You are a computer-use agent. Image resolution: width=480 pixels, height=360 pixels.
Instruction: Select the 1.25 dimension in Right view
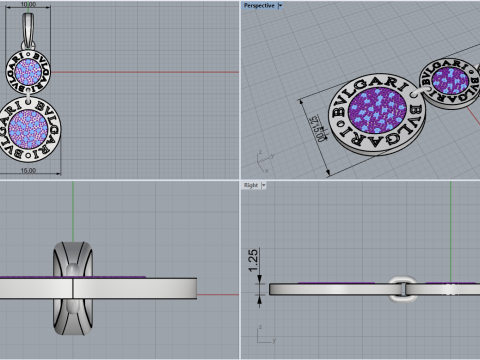(x=253, y=260)
